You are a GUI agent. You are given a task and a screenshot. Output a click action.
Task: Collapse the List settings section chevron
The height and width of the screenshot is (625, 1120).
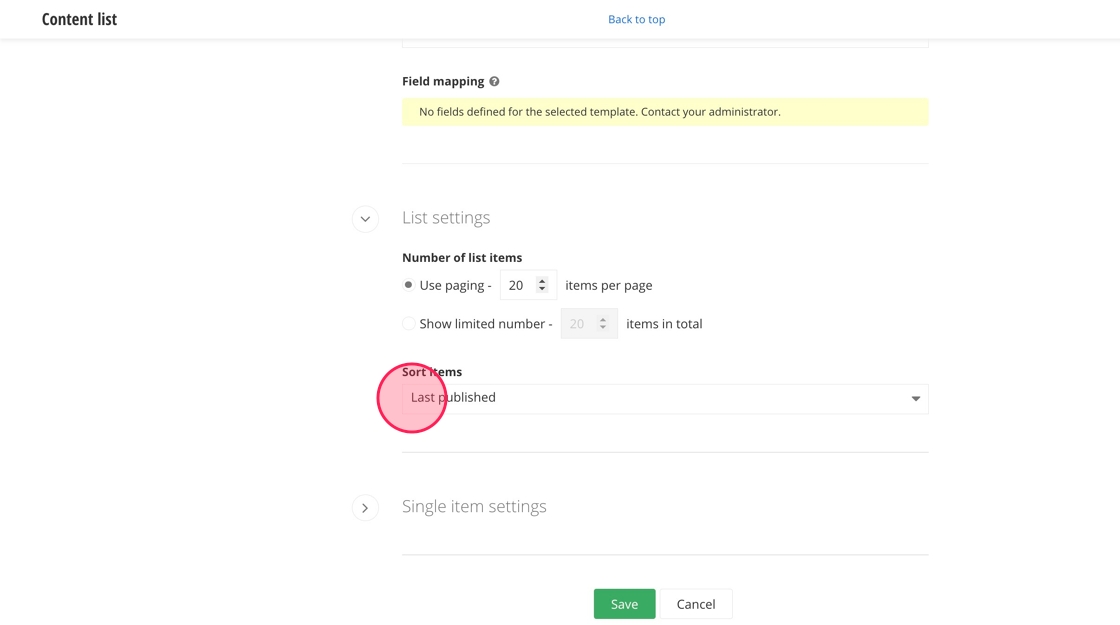[365, 218]
